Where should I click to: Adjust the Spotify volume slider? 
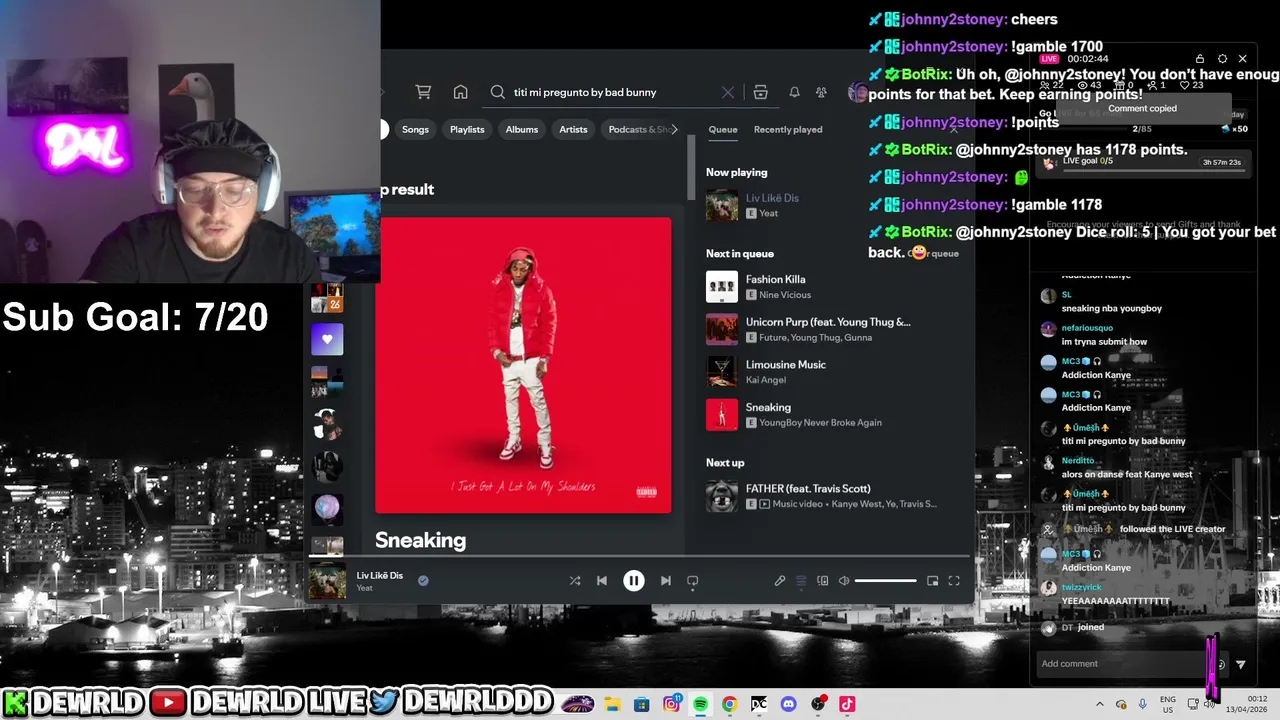point(886,581)
